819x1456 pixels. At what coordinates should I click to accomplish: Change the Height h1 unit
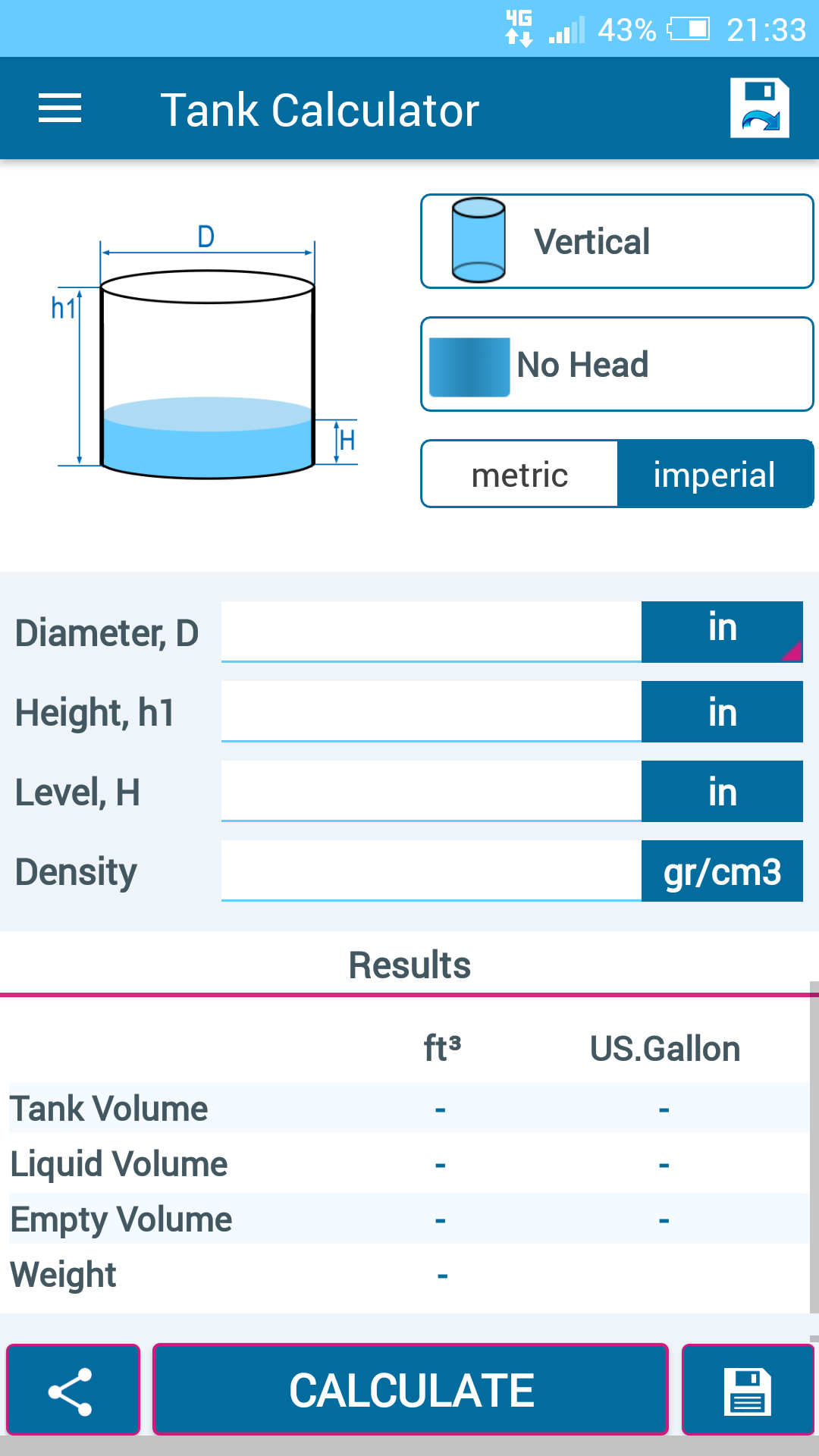tap(722, 712)
